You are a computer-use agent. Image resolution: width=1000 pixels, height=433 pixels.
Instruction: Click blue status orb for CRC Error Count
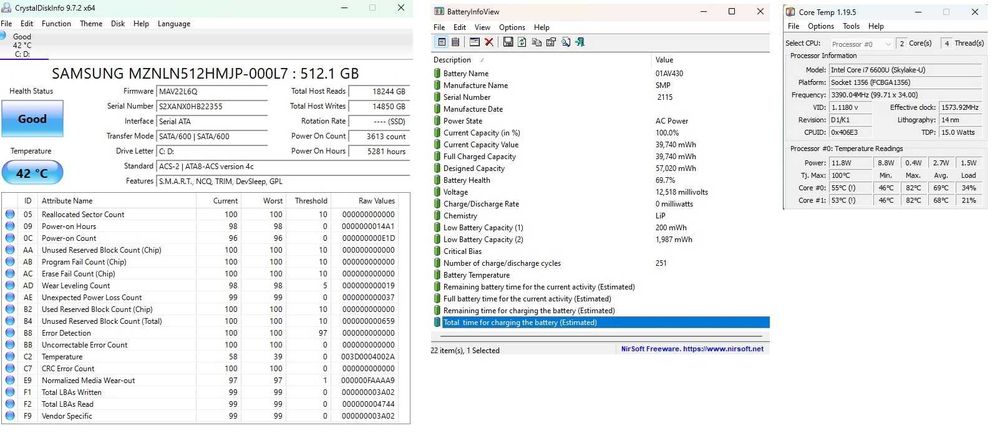(10, 369)
